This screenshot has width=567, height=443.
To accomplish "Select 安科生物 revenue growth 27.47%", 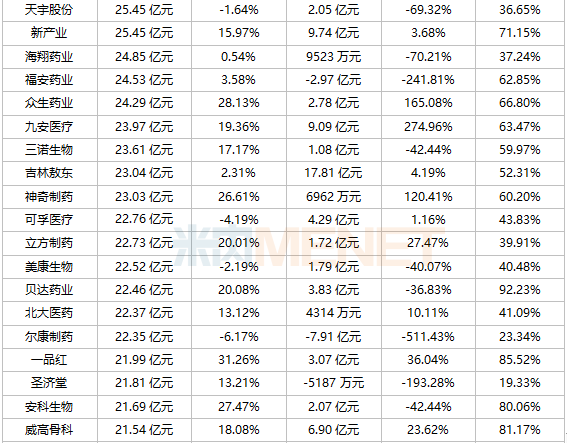I will point(239,407).
